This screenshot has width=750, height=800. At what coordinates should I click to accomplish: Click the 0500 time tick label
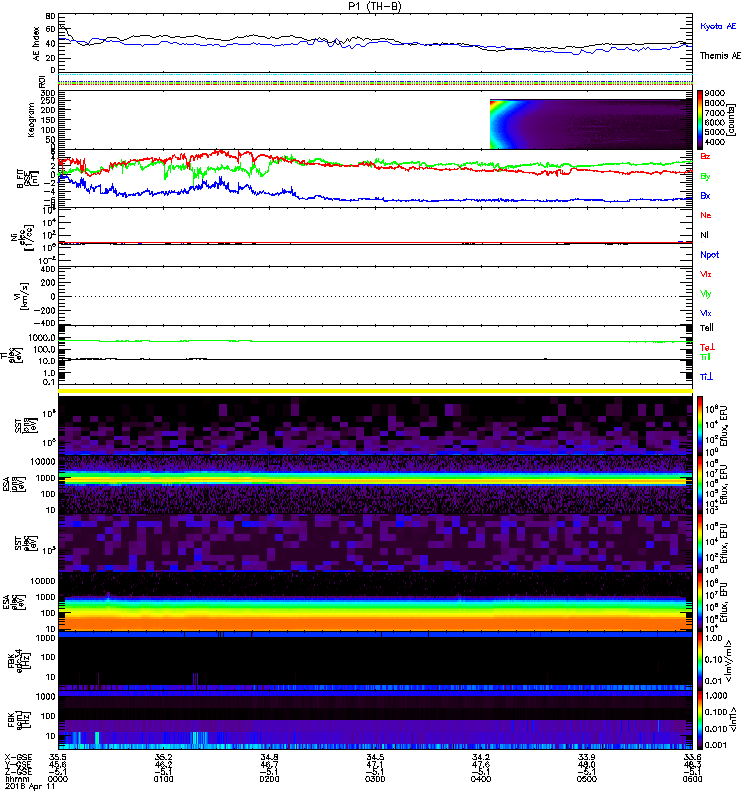pyautogui.click(x=586, y=779)
